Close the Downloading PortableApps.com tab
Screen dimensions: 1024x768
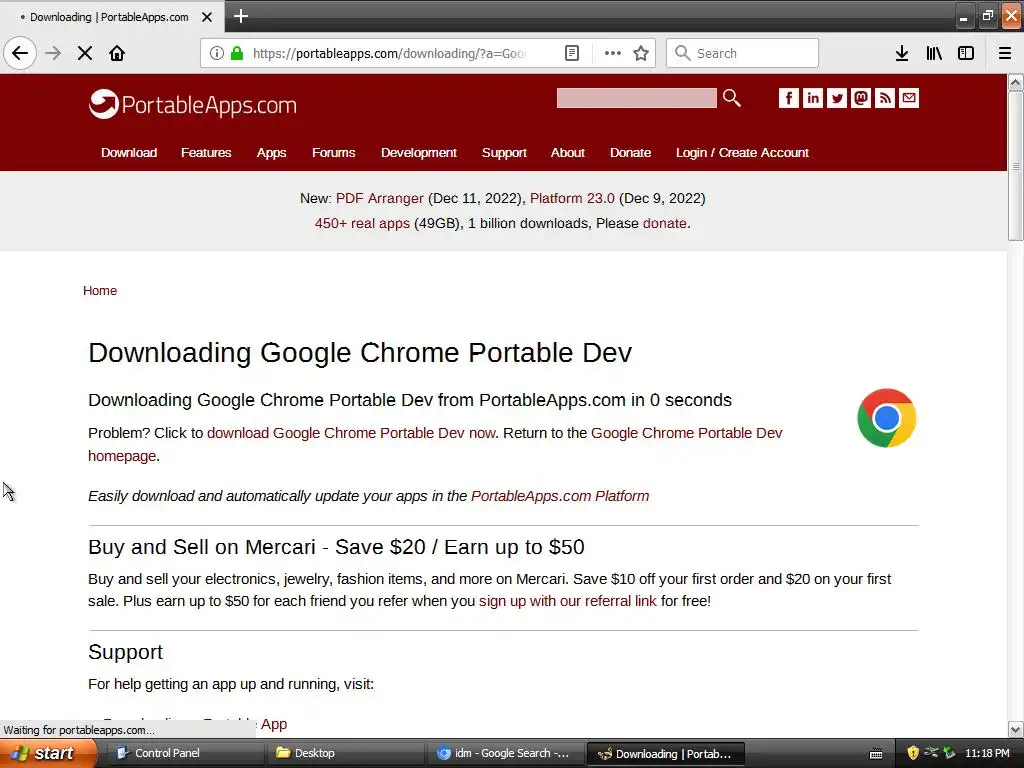pyautogui.click(x=207, y=17)
